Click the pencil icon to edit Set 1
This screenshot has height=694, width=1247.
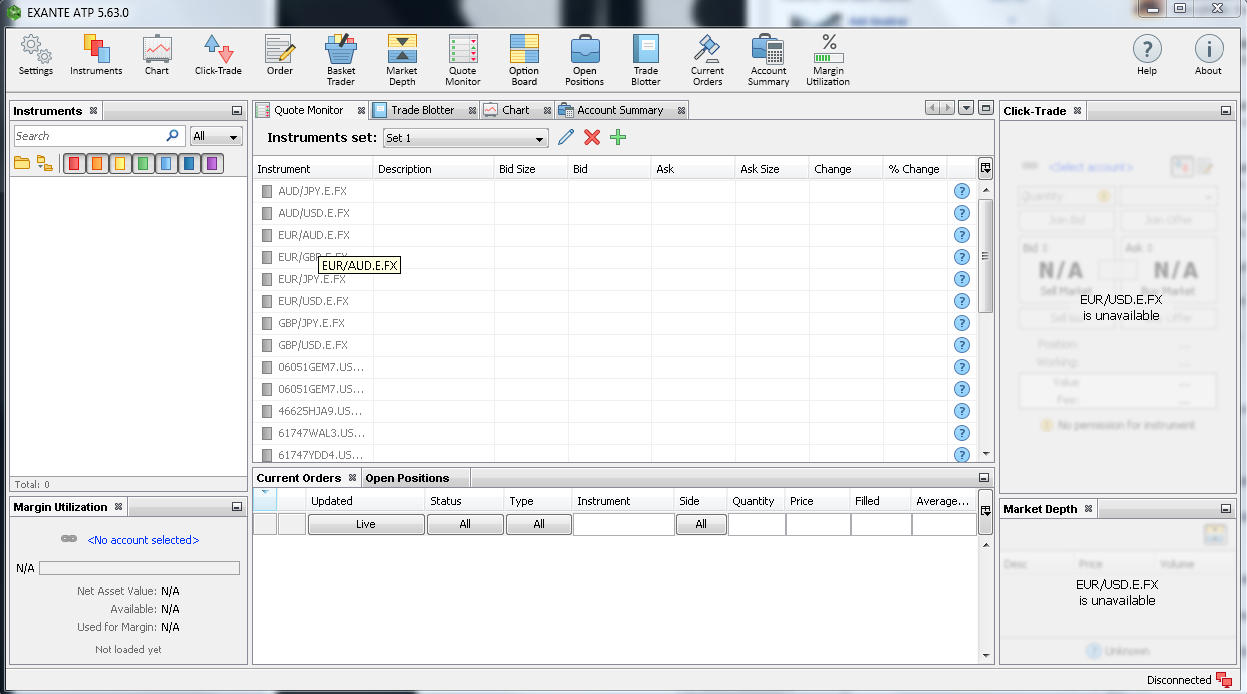point(566,137)
